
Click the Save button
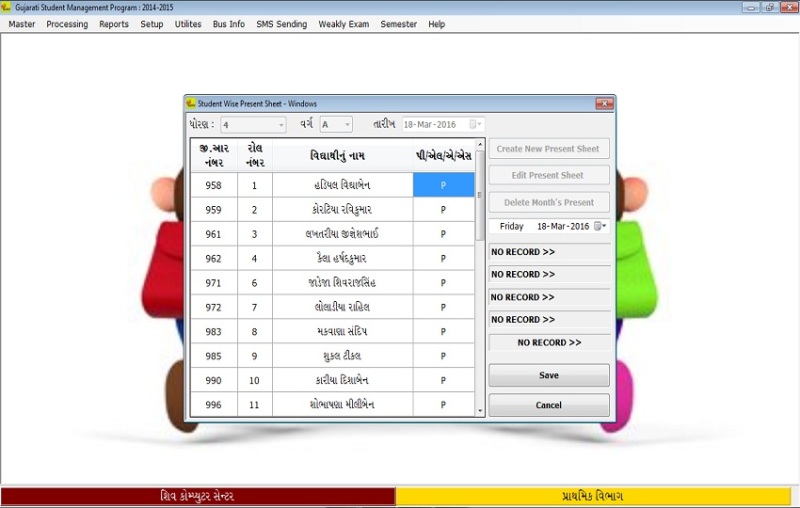point(548,376)
